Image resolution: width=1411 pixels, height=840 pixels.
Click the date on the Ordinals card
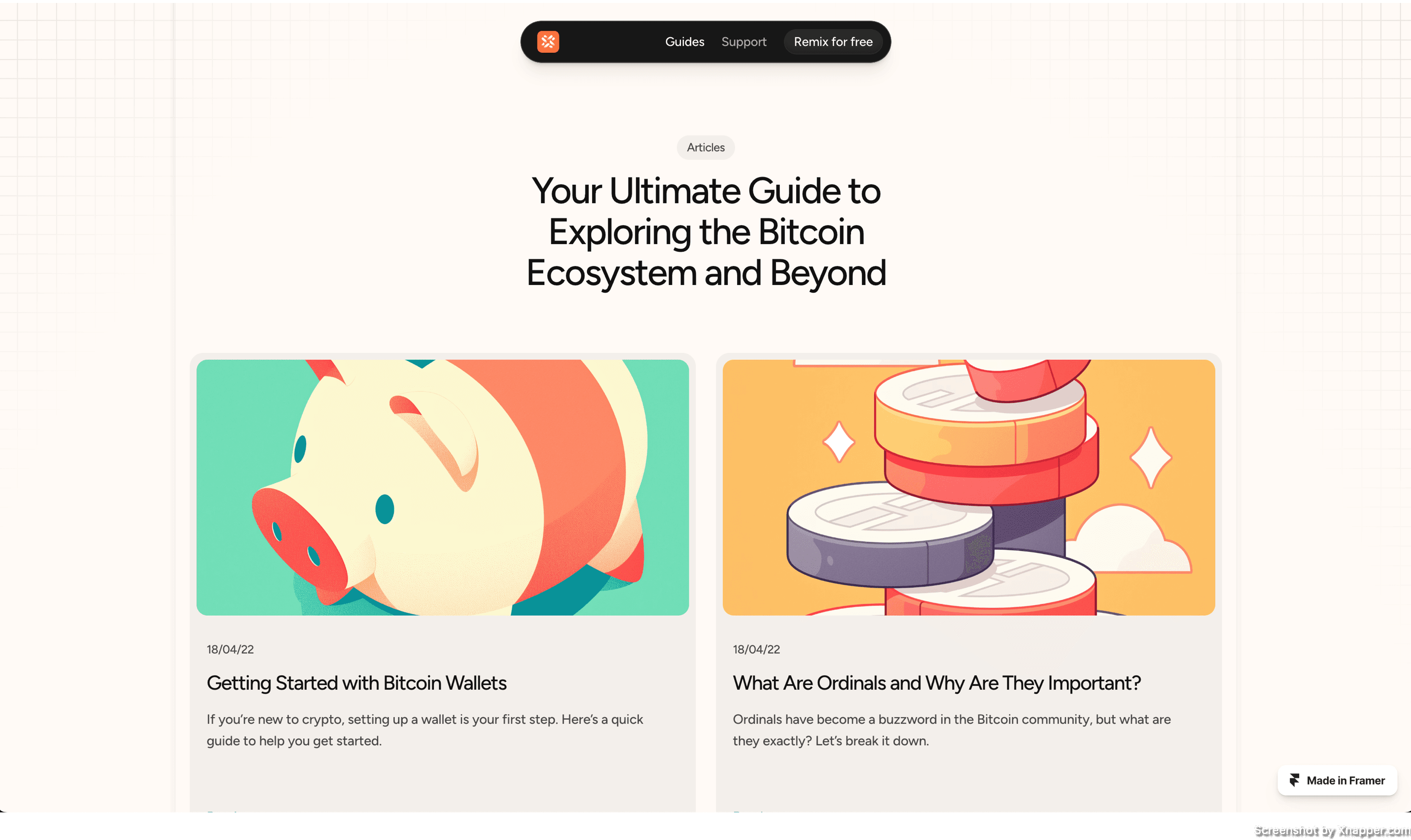(756, 649)
